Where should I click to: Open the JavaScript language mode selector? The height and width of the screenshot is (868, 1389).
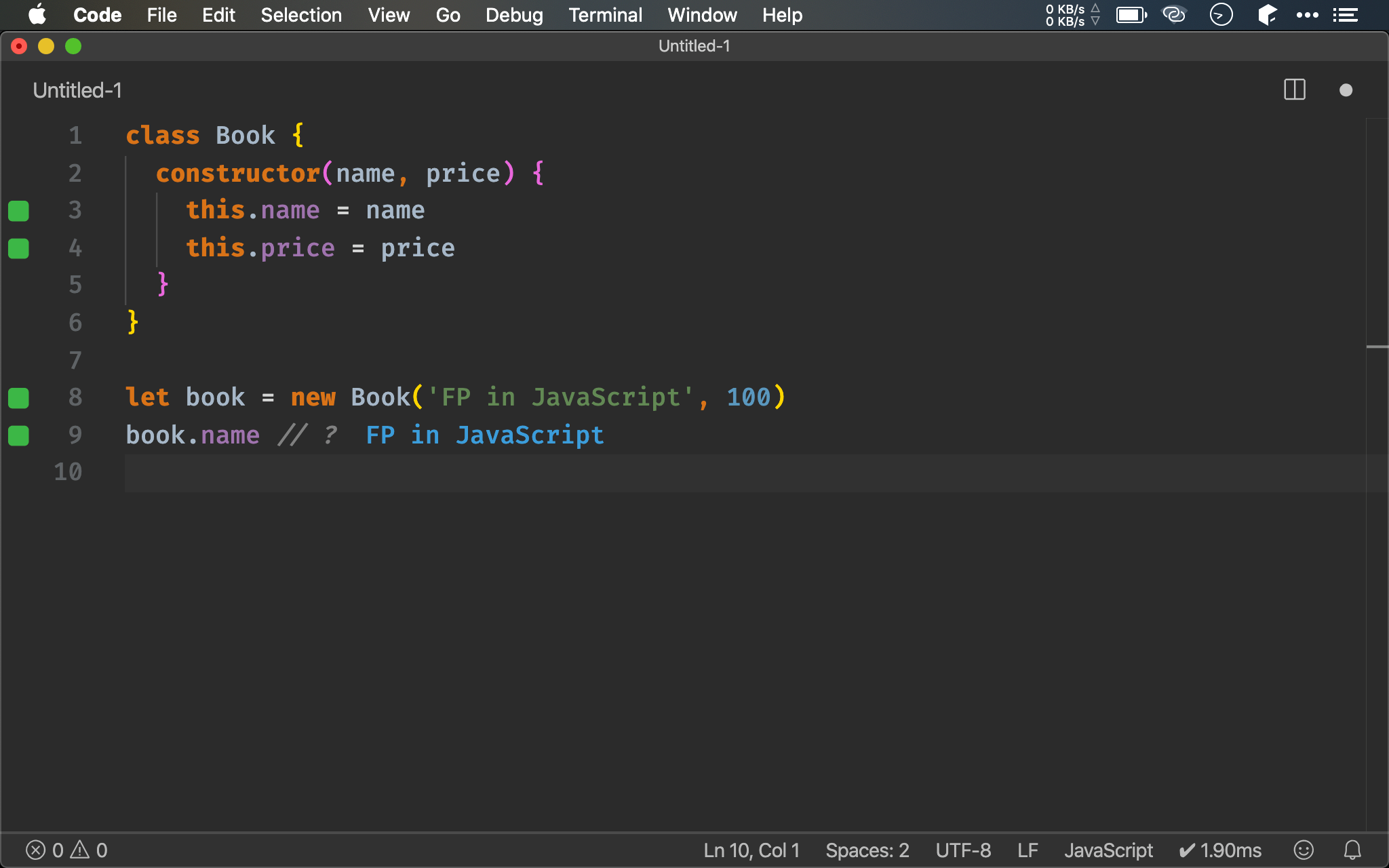point(1108,850)
